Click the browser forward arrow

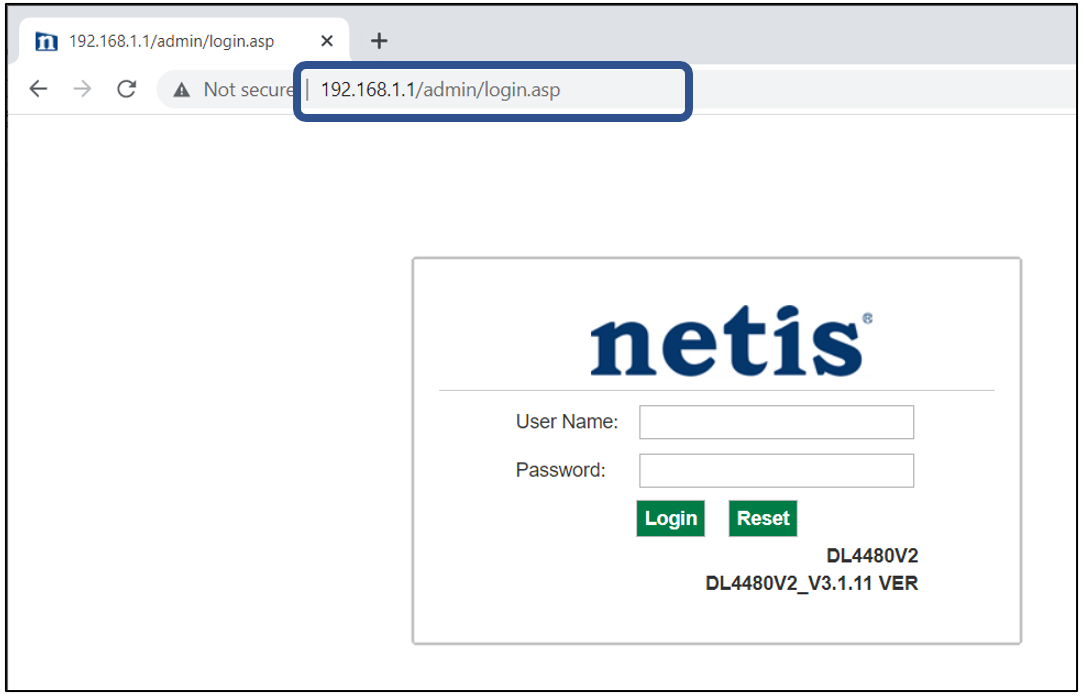pyautogui.click(x=82, y=89)
